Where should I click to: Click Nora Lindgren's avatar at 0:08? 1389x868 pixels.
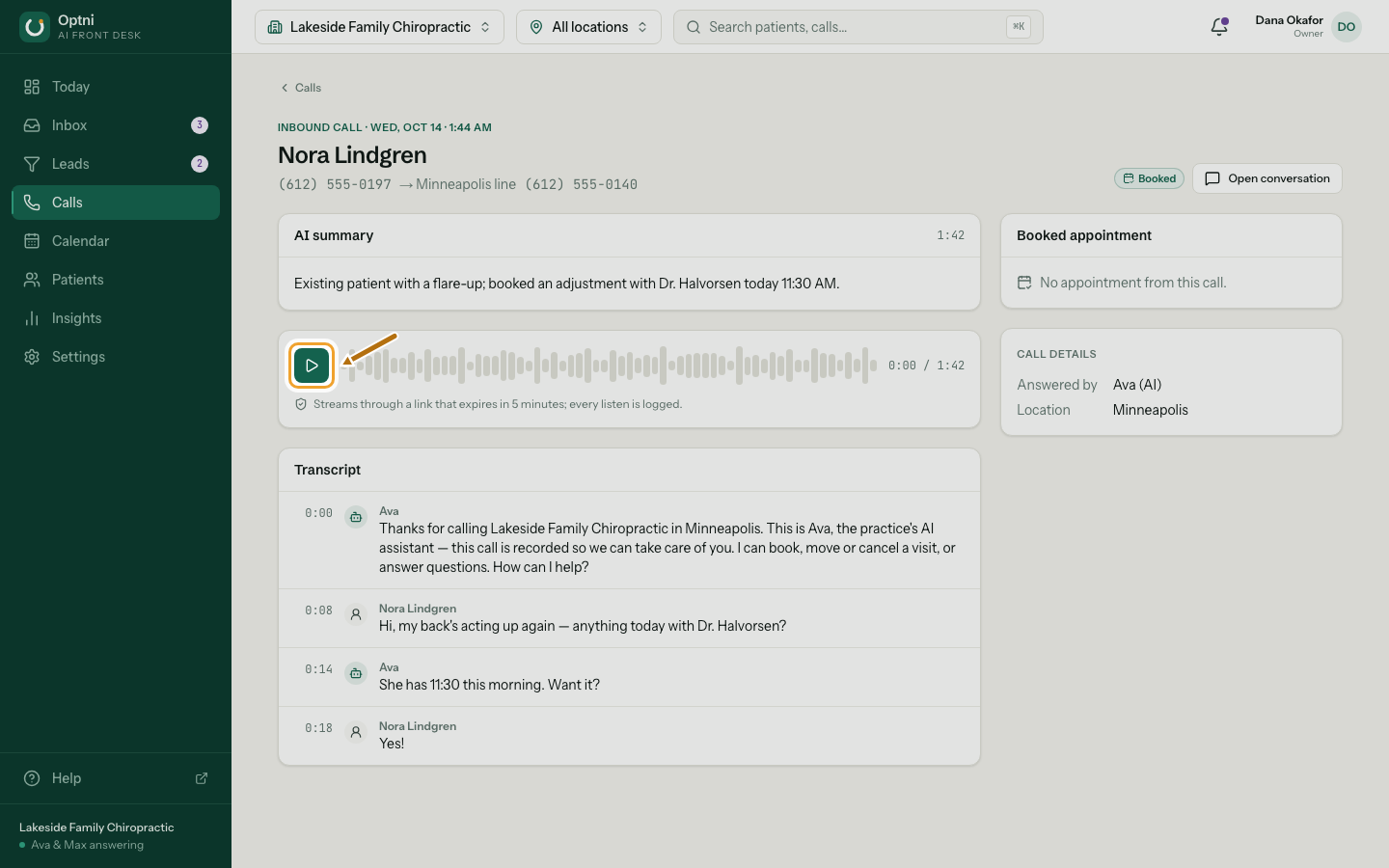click(356, 614)
